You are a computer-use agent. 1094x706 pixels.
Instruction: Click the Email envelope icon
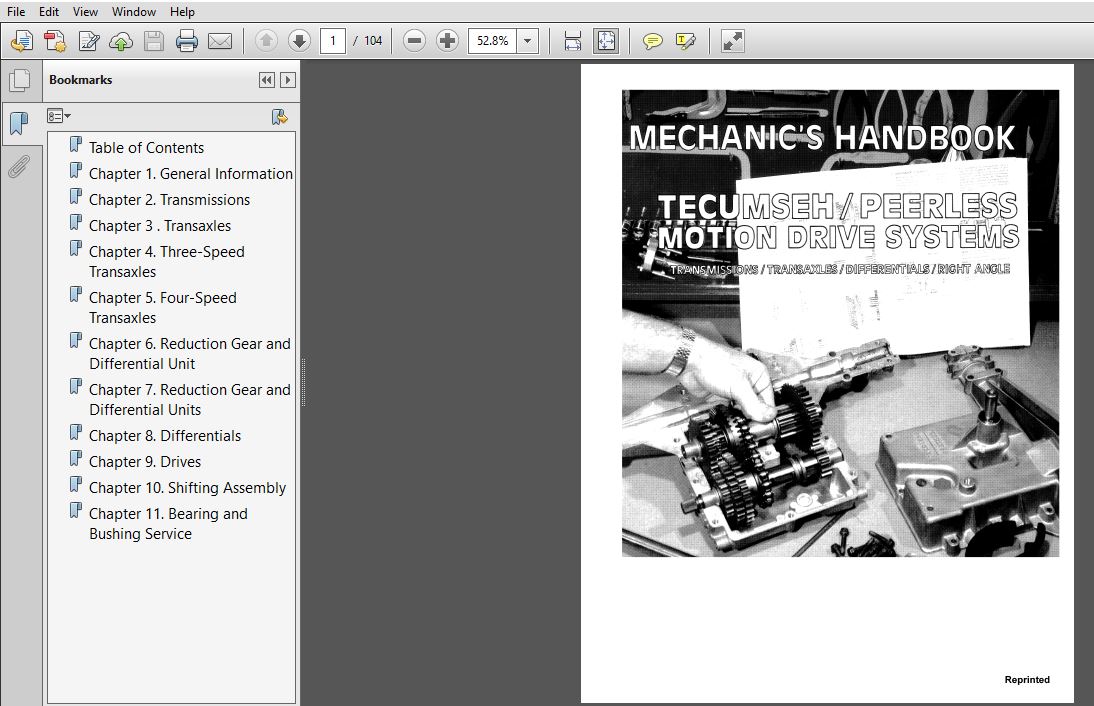click(x=220, y=41)
